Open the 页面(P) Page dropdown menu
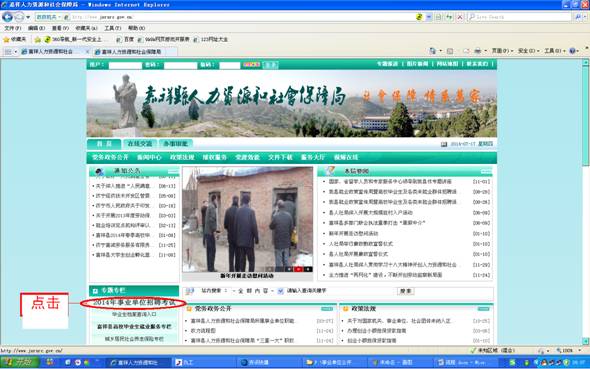This screenshot has height=369, width=590. coord(502,51)
